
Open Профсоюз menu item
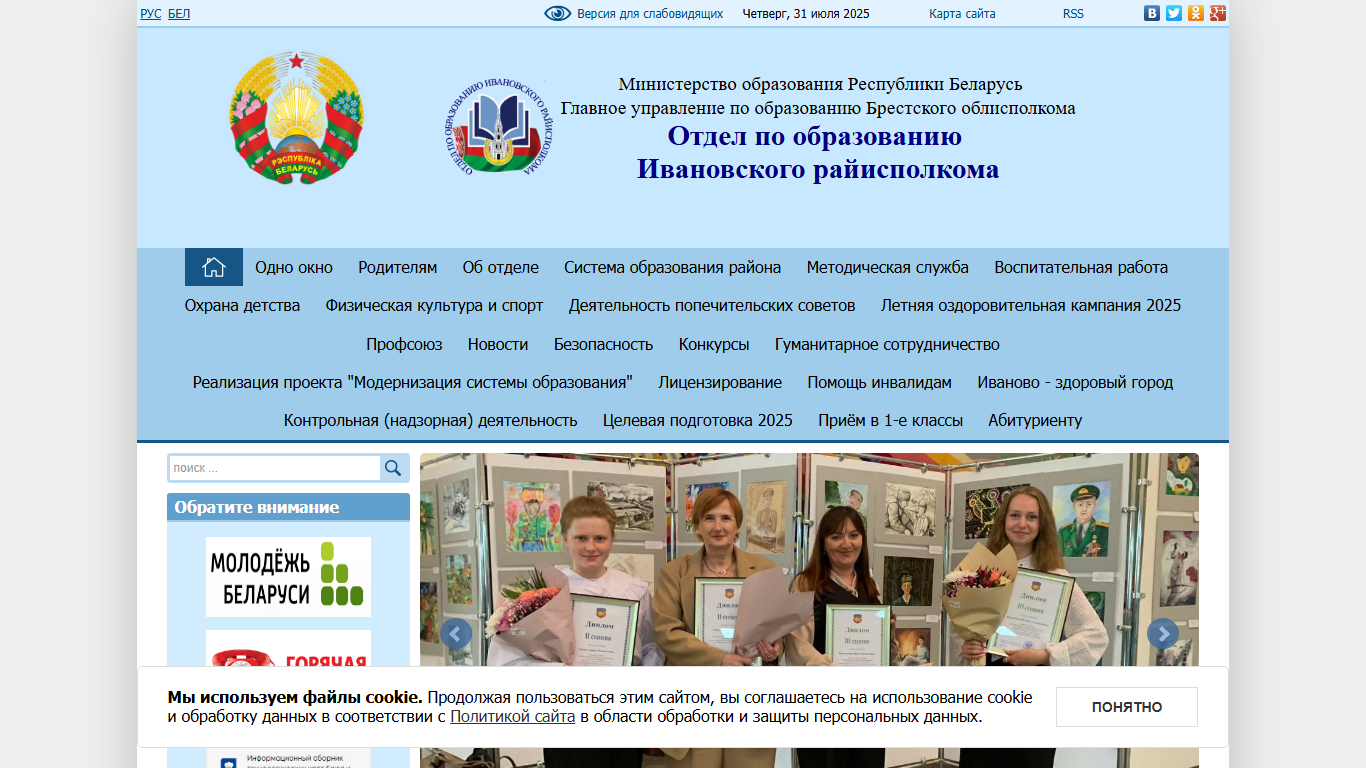tap(404, 344)
